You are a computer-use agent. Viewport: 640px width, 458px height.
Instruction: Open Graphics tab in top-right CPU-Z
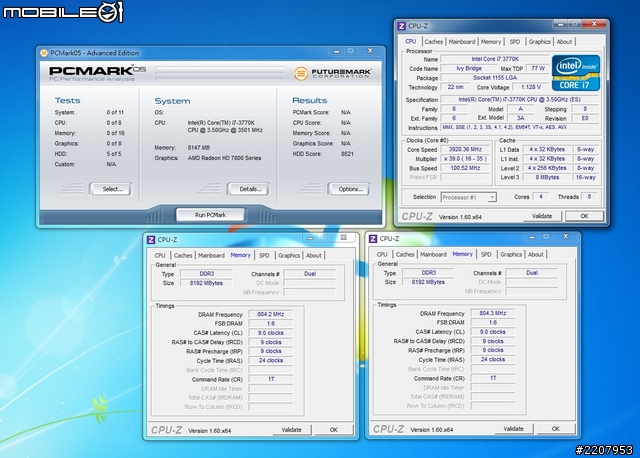pyautogui.click(x=540, y=42)
